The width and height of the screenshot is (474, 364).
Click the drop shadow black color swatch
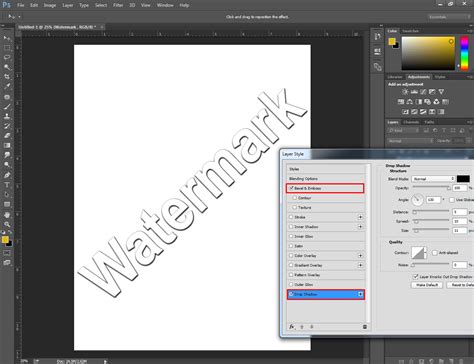point(463,179)
